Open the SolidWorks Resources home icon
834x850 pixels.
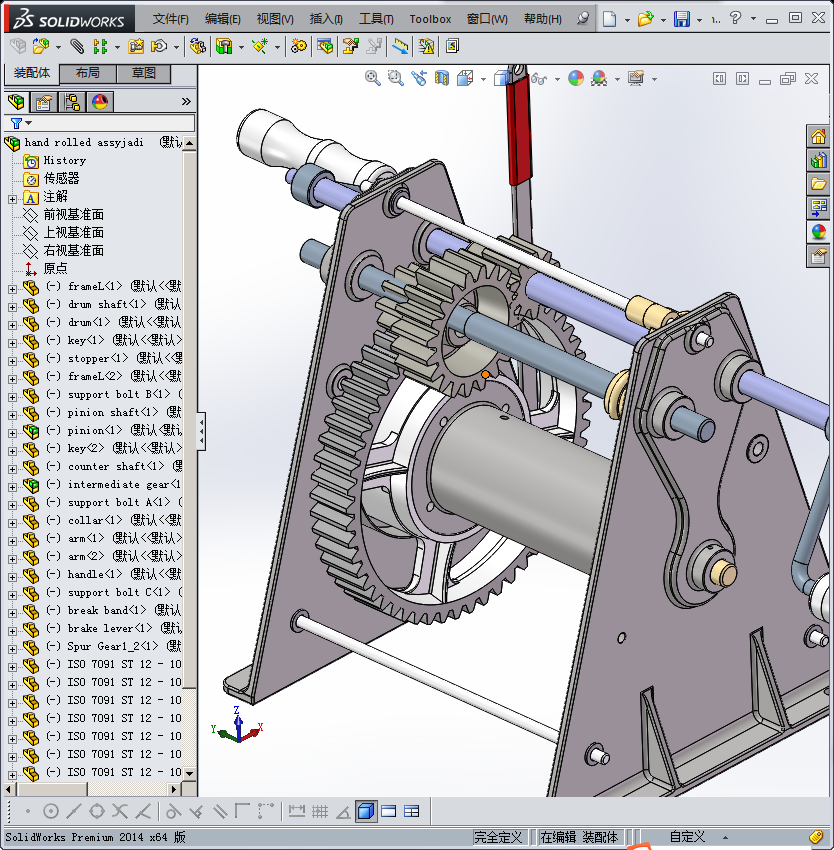(x=819, y=137)
